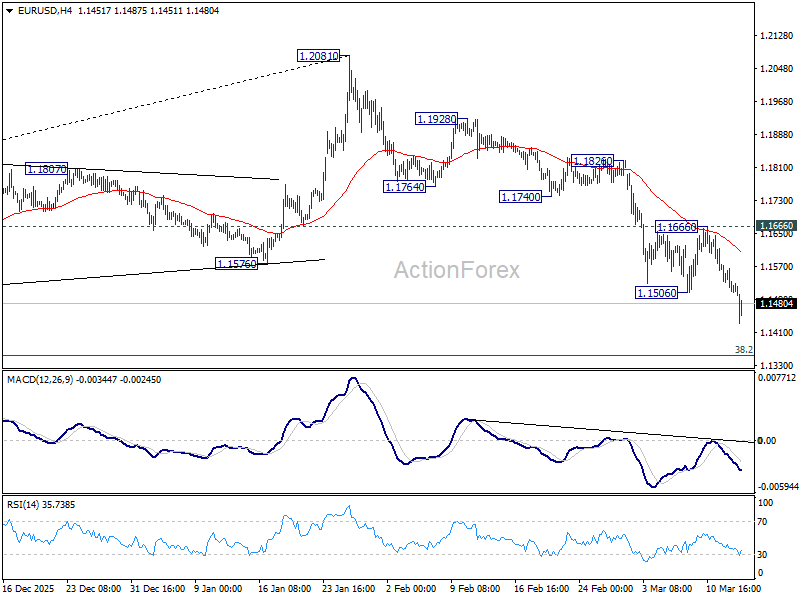Click the 1.18880 price axis value
The width and height of the screenshot is (800, 600).
(x=777, y=135)
